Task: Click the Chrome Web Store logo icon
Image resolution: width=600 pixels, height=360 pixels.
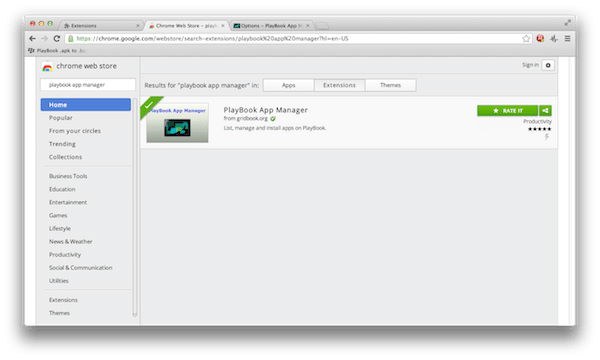Action: tap(47, 67)
